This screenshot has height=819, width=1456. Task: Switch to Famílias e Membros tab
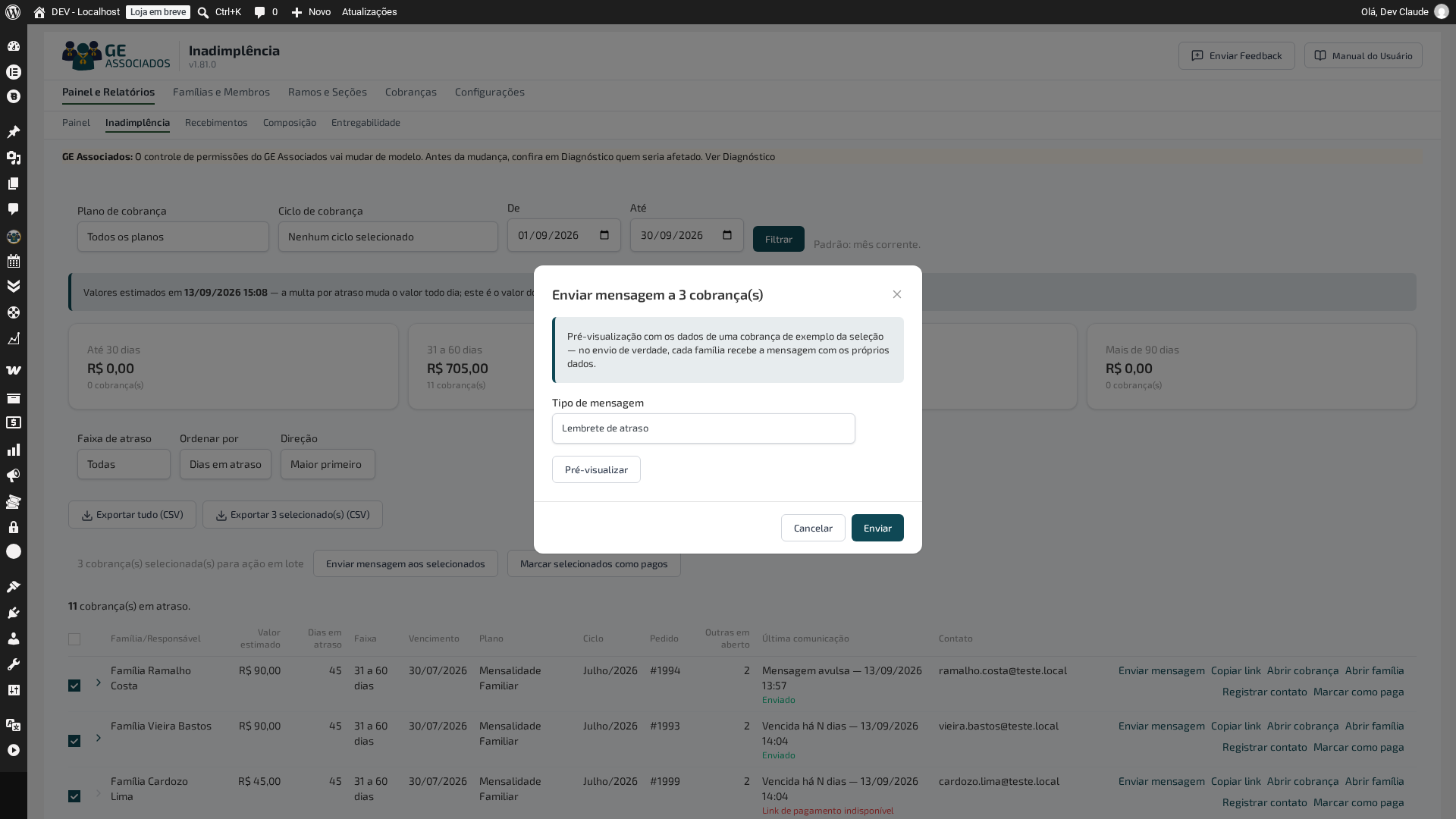pos(221,92)
